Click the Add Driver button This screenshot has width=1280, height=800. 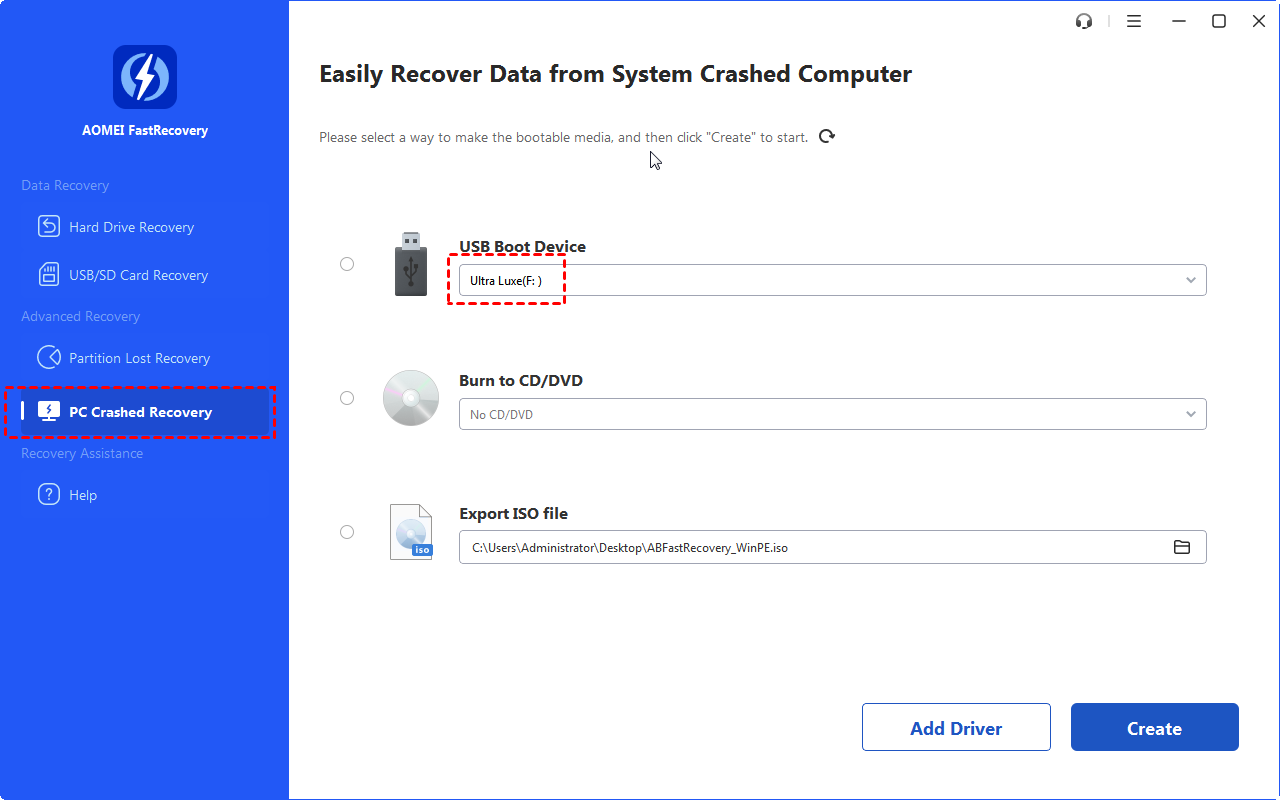pos(956,728)
